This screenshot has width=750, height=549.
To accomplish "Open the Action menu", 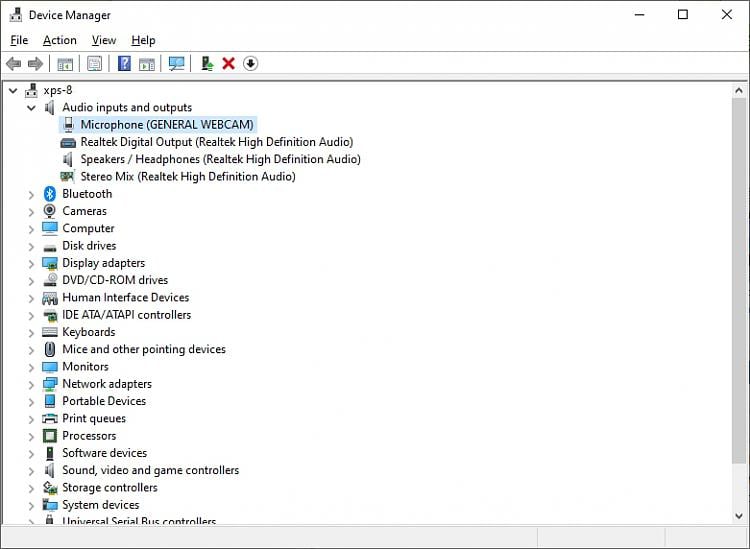I will click(60, 40).
